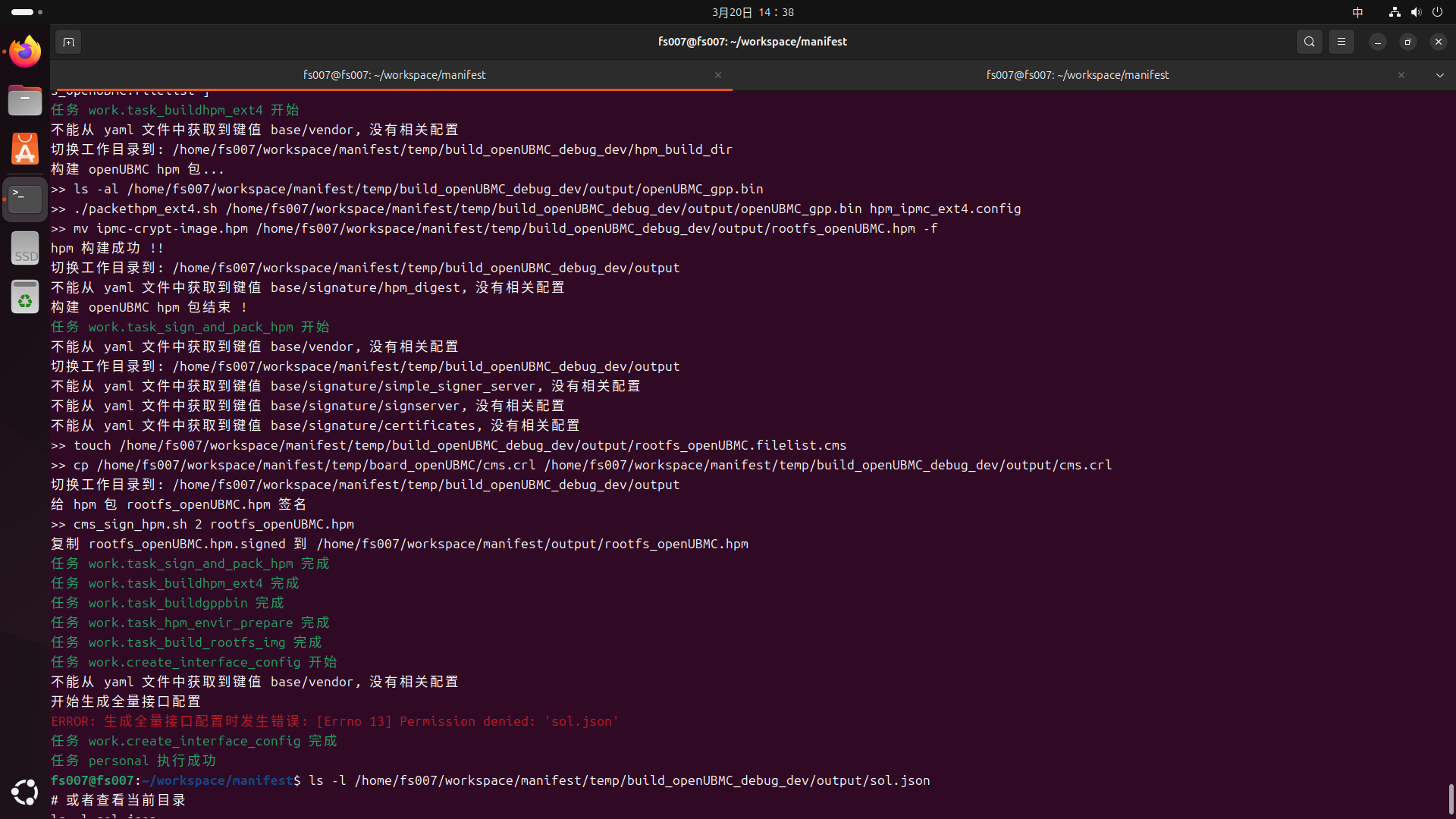Image resolution: width=1456 pixels, height=819 pixels.
Task: Click the 'mv ipmc-crypt-image.hpm' command line
Action: (x=494, y=228)
